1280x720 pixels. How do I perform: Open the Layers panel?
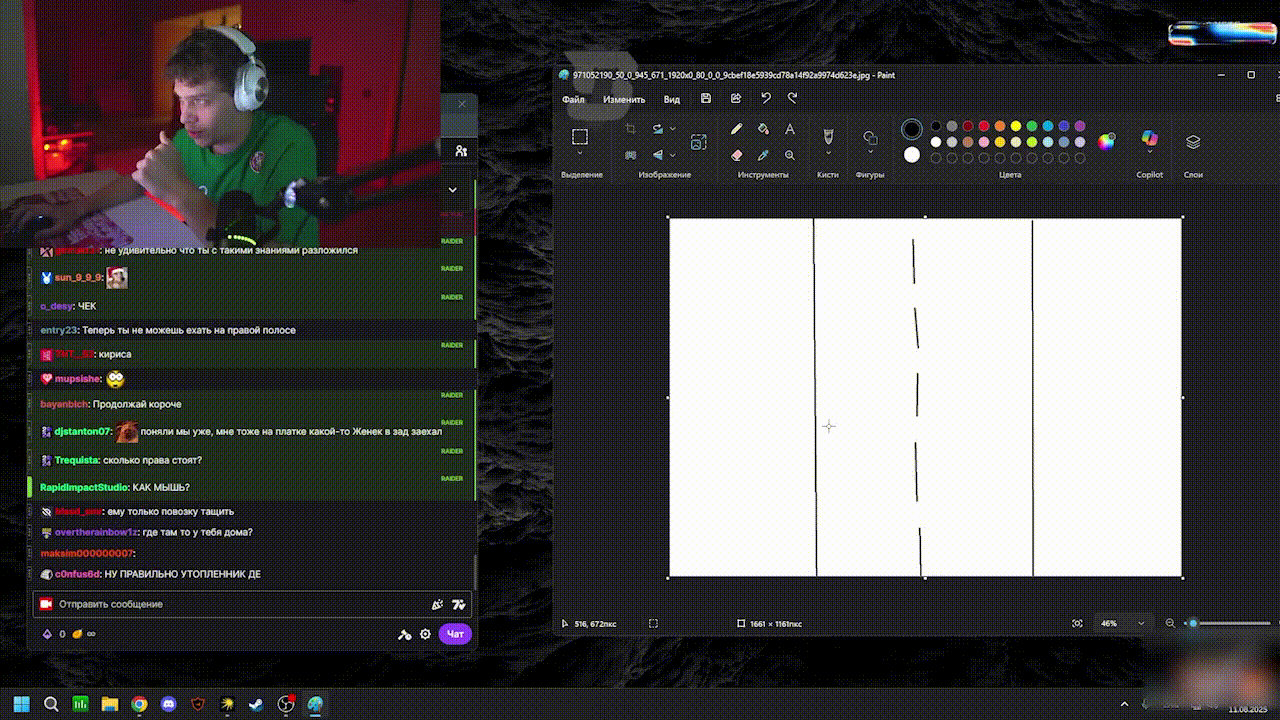tap(1193, 142)
